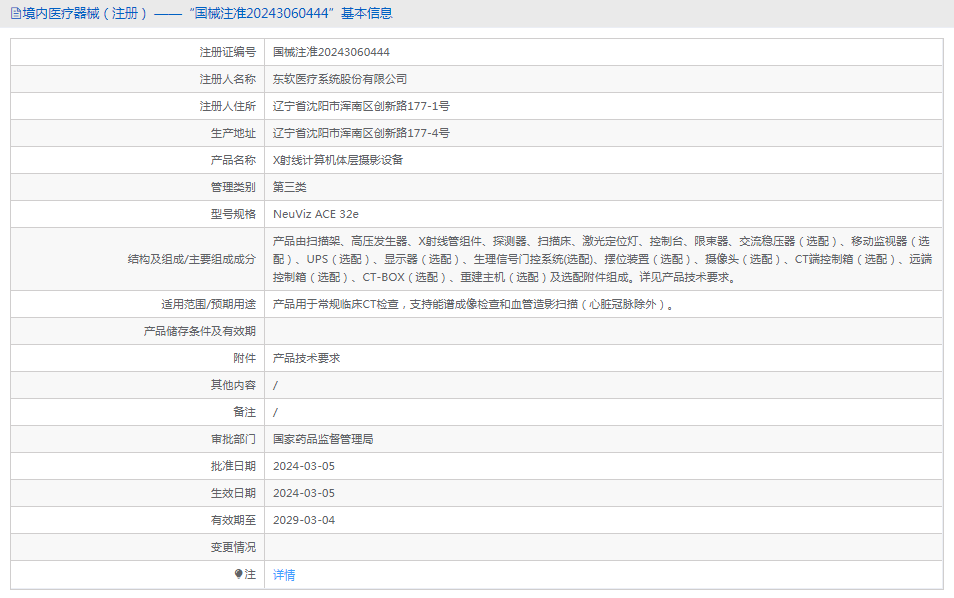Click the 审批部门 label
Image resolution: width=954 pixels, height=598 pixels.
233,439
